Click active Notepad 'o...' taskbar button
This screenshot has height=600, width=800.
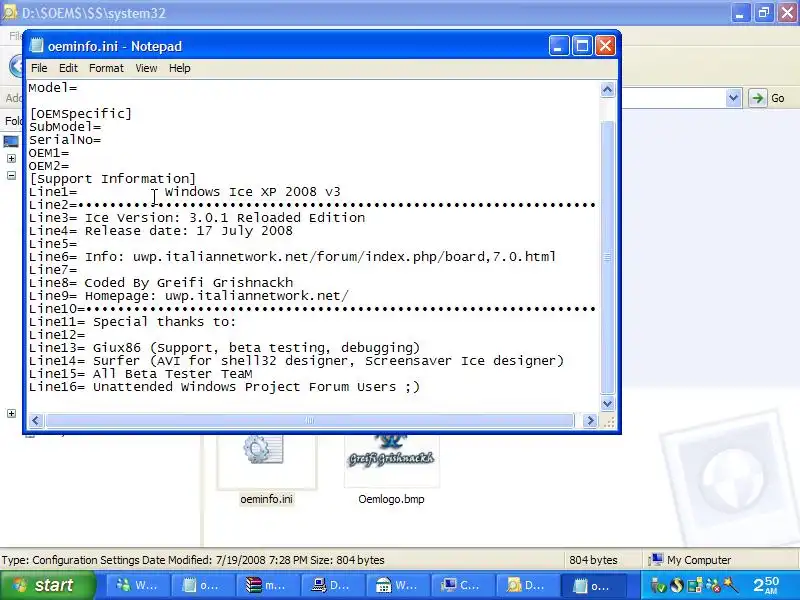(592, 585)
